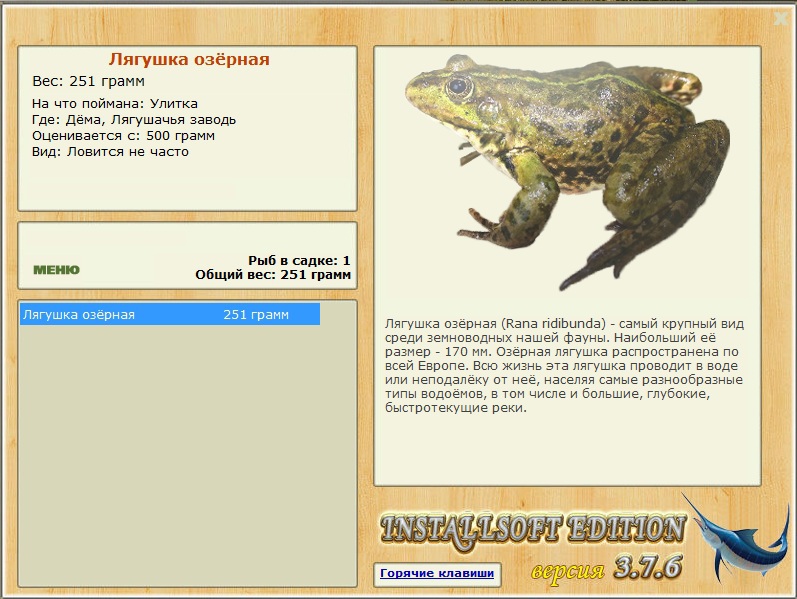The width and height of the screenshot is (797, 599).
Task: Click the Общий вес: 251 грамм total
Action: click(x=273, y=275)
